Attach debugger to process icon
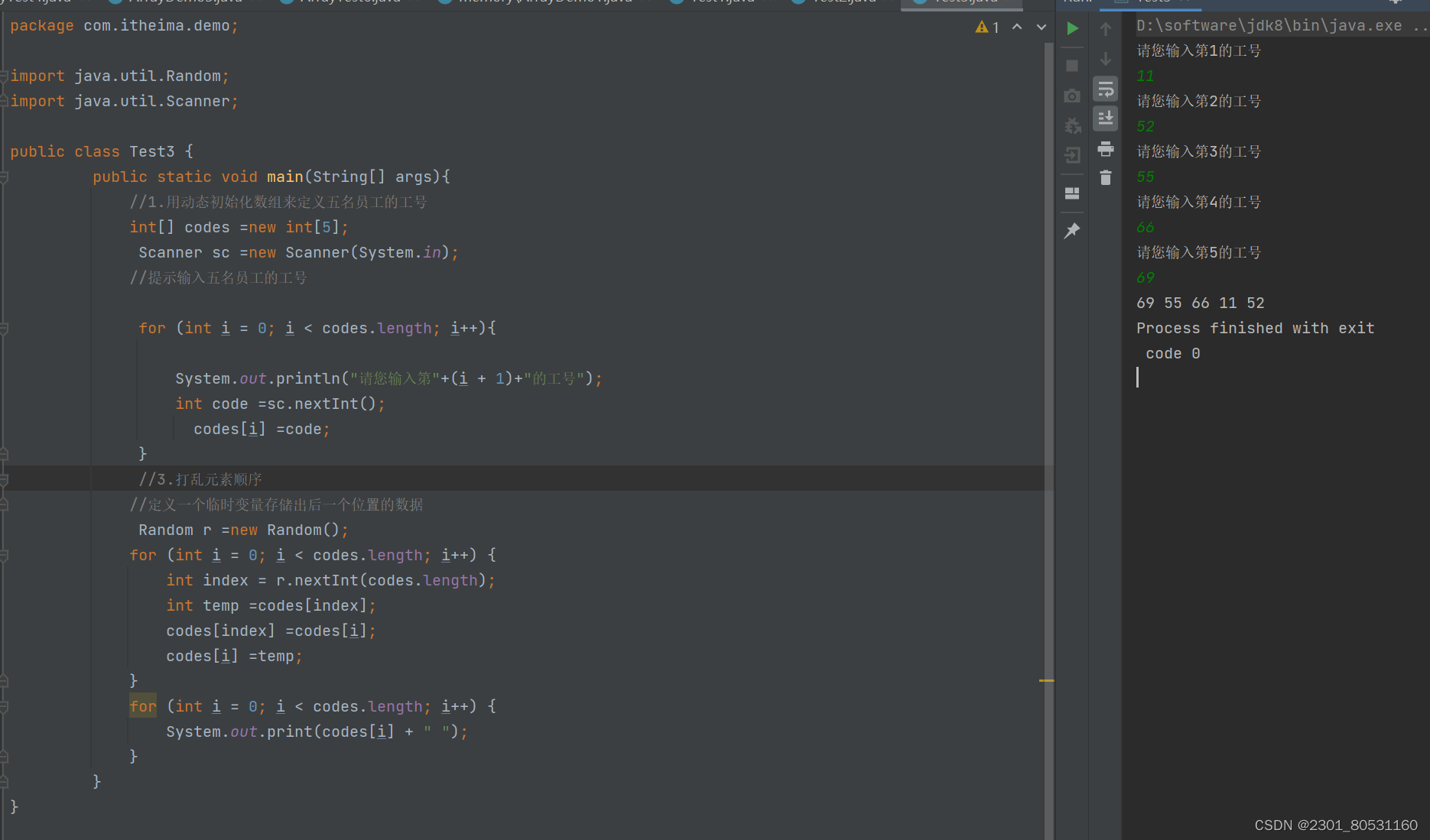 point(1072,125)
